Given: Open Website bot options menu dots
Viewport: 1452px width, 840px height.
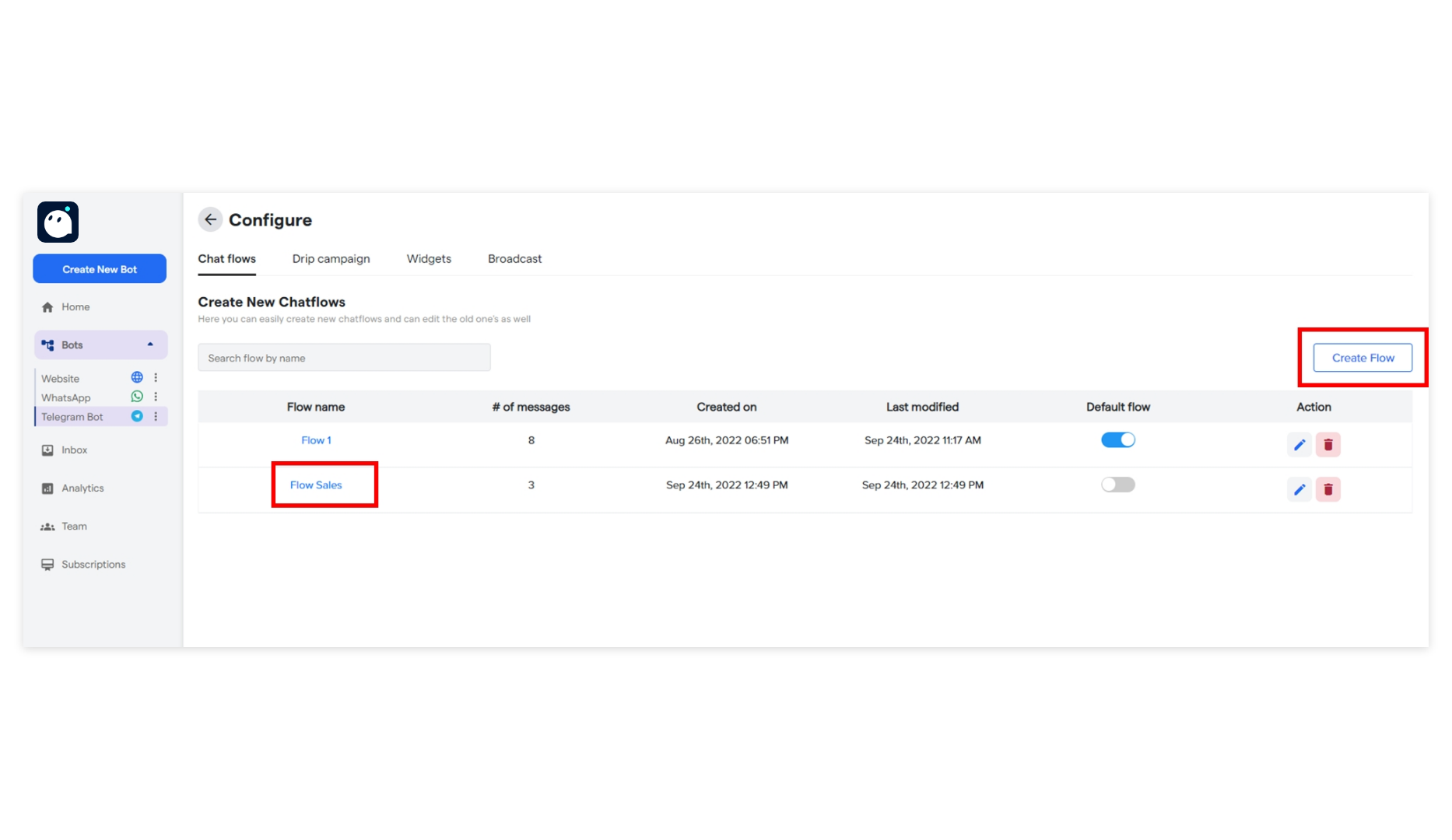Looking at the screenshot, I should click(156, 378).
